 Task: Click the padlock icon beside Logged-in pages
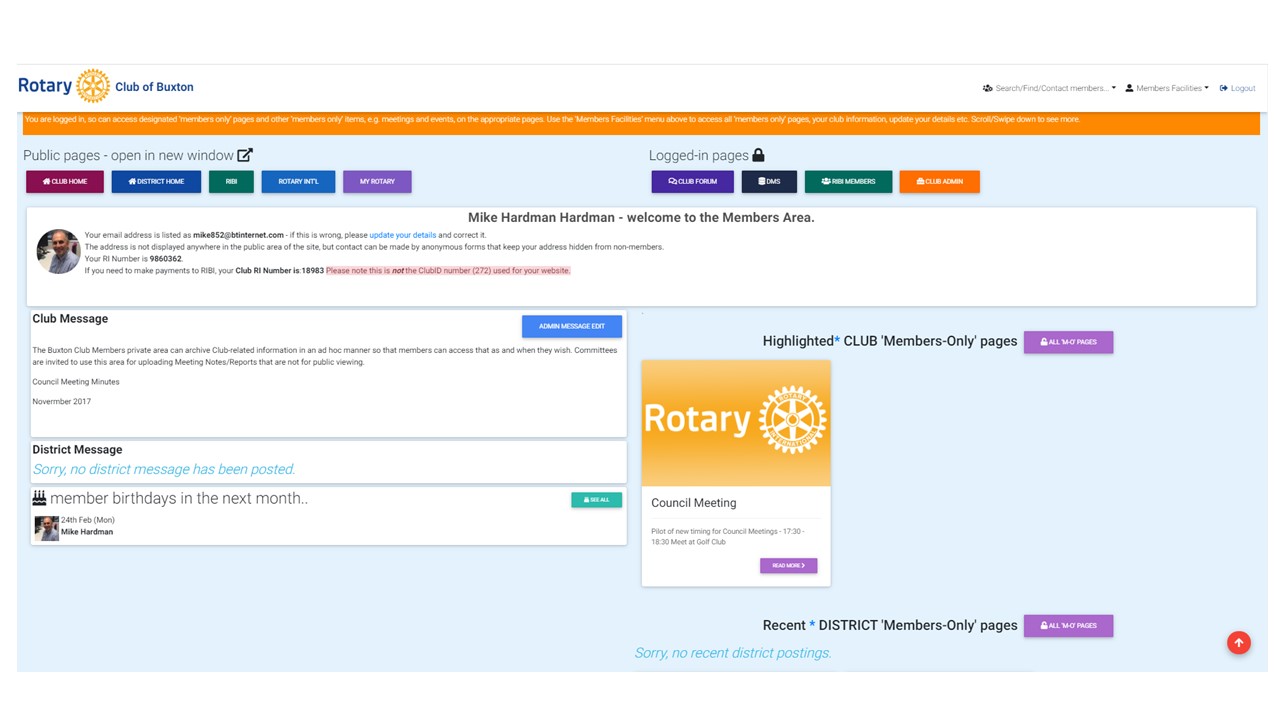pyautogui.click(x=758, y=155)
